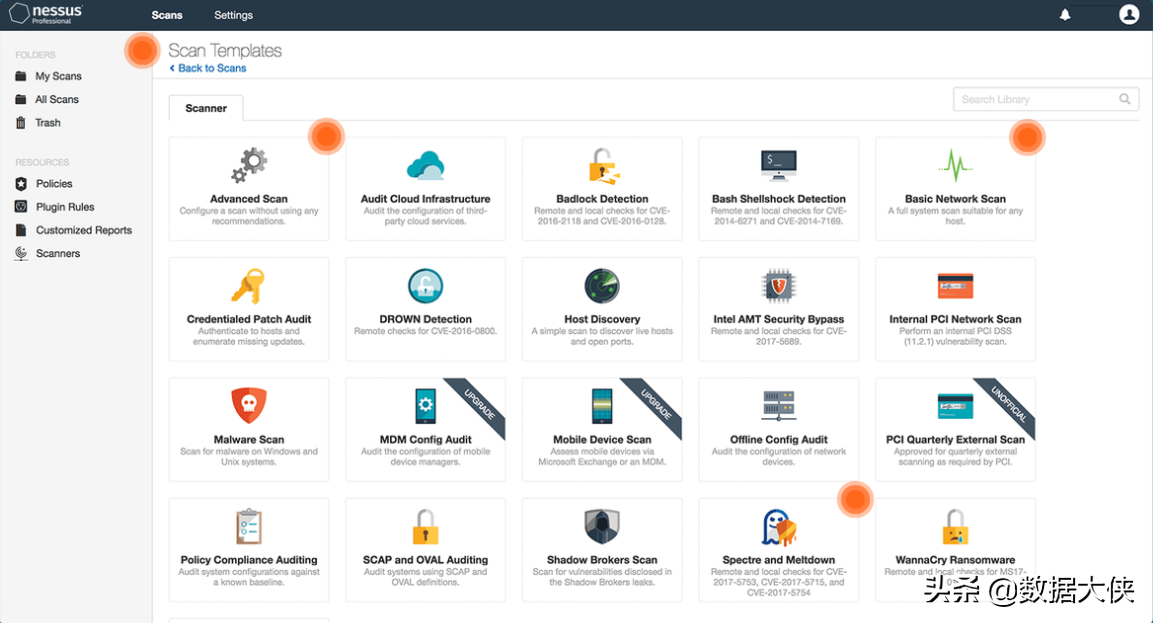
Task: Click the Audit Cloud Infrastructure title text
Action: [426, 199]
